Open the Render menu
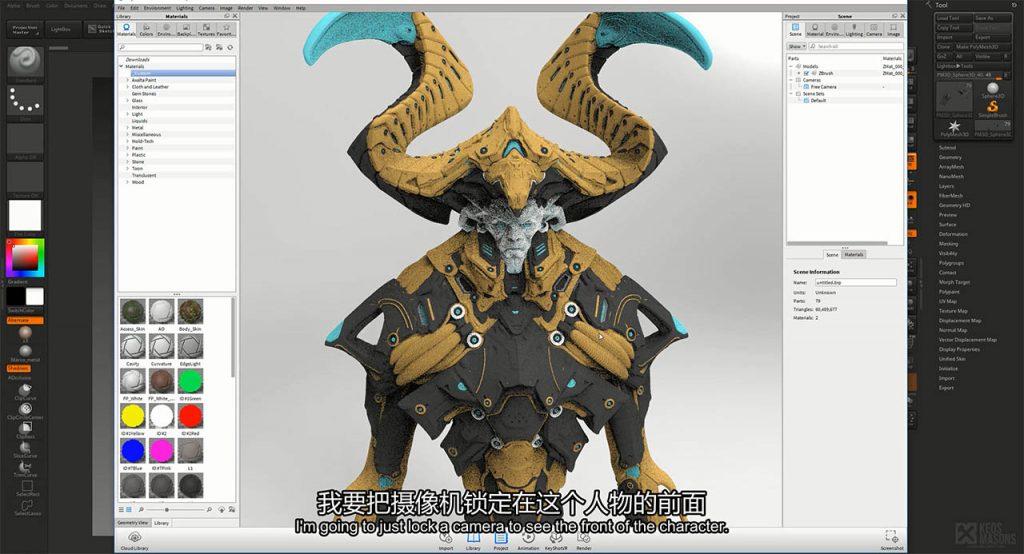The width and height of the screenshot is (1024, 554). tap(246, 8)
